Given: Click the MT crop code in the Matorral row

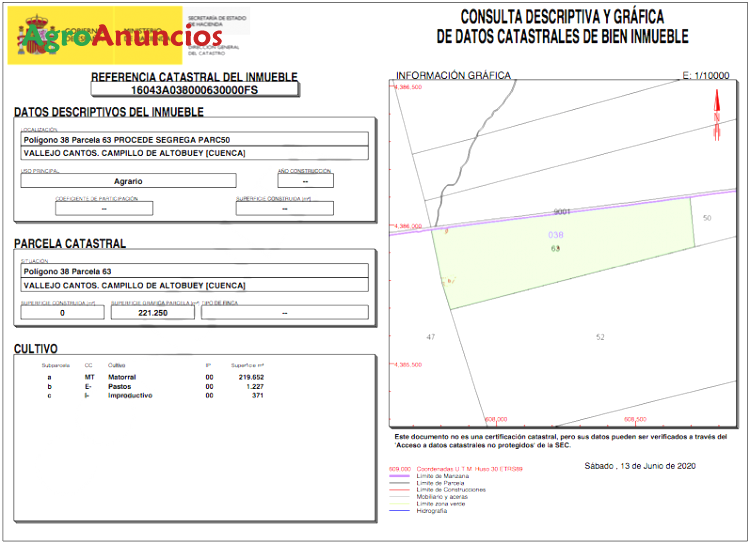Looking at the screenshot, I should [89, 377].
